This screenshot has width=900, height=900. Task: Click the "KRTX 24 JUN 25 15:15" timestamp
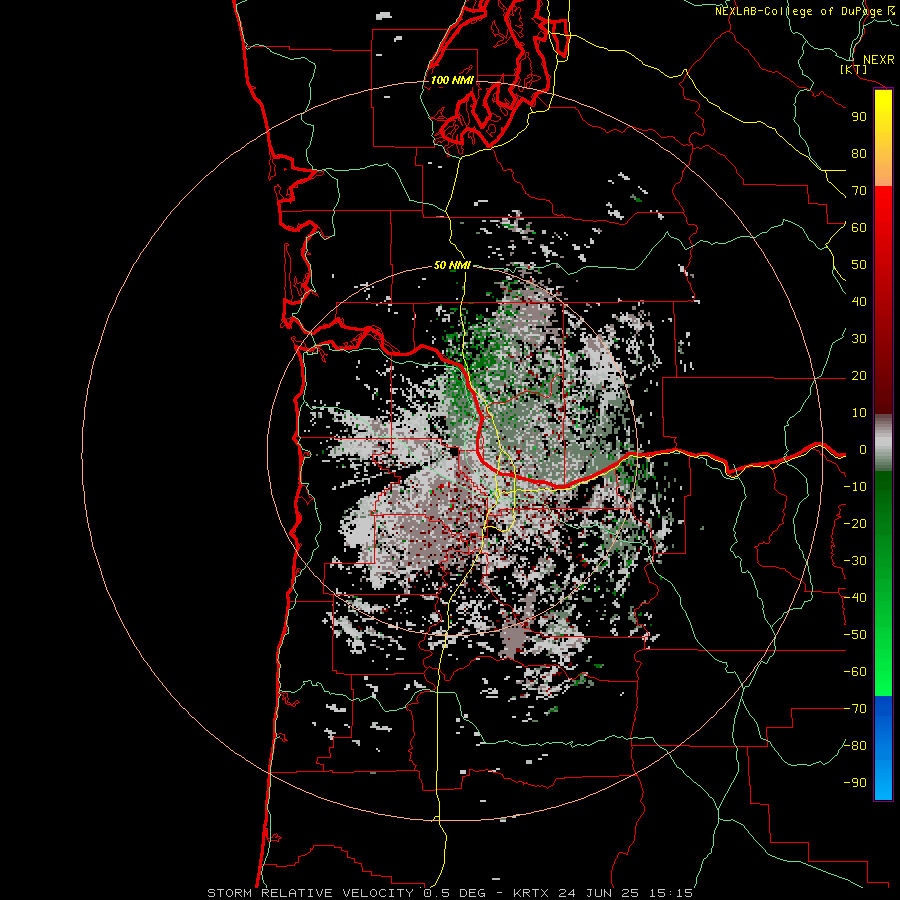(603, 893)
